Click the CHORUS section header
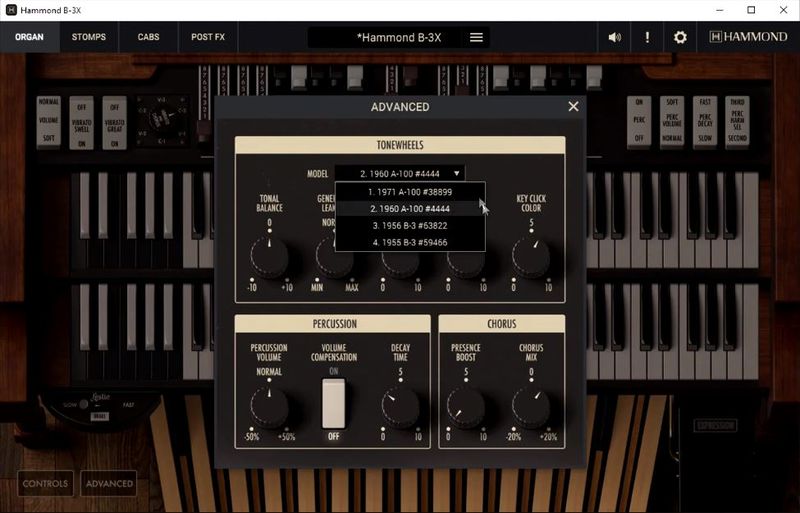Image resolution: width=800 pixels, height=513 pixels. coord(502,324)
